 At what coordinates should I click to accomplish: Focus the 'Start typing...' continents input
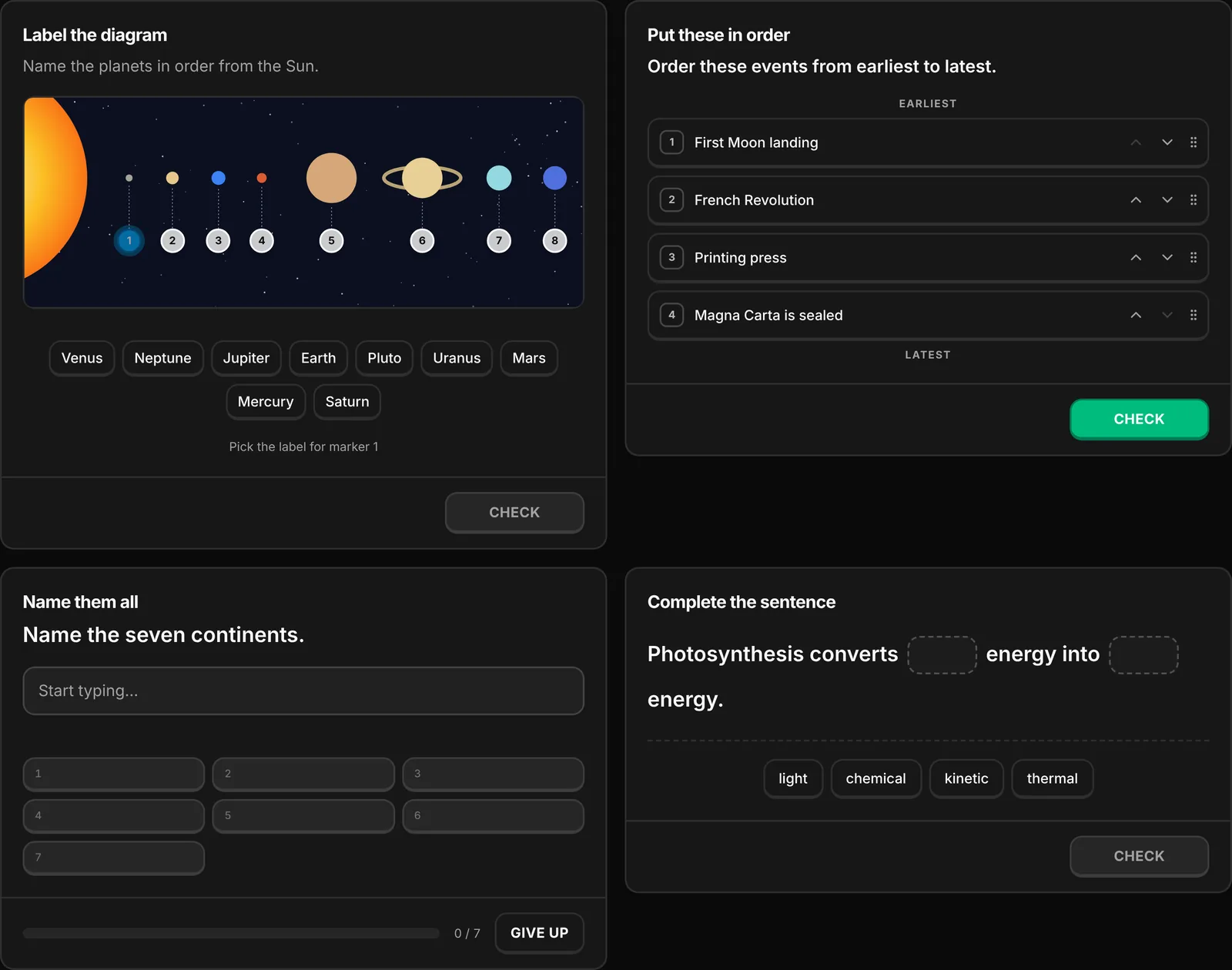[303, 691]
